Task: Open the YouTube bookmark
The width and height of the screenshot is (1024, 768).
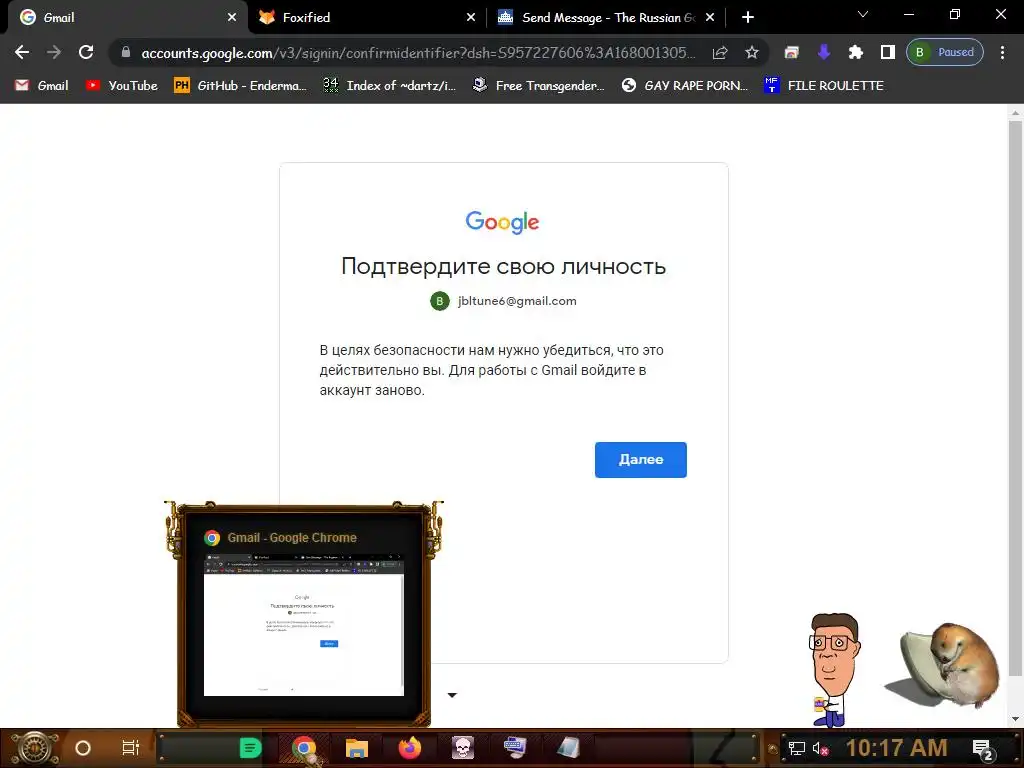Action: tap(121, 86)
